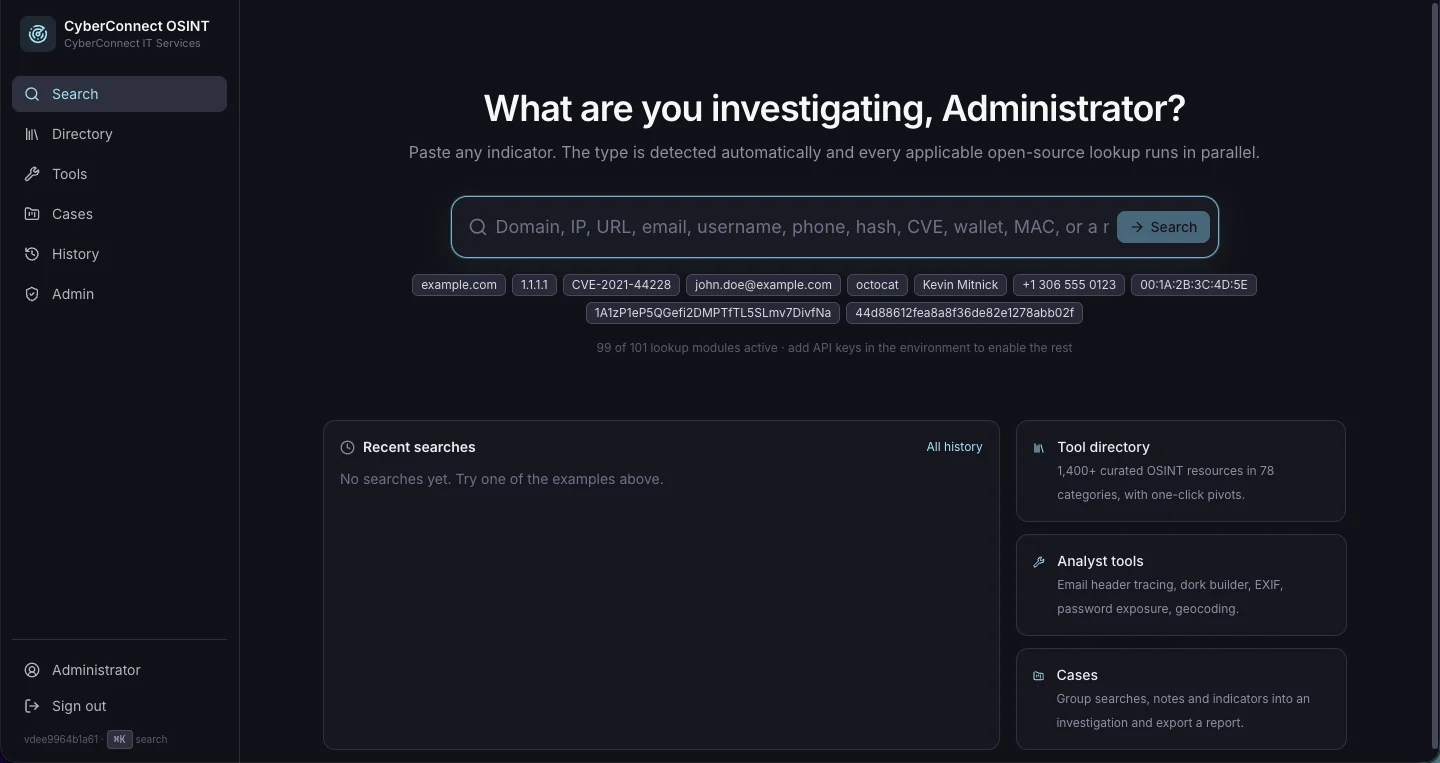Open History from the sidebar
The height and width of the screenshot is (763, 1440).
(x=119, y=254)
